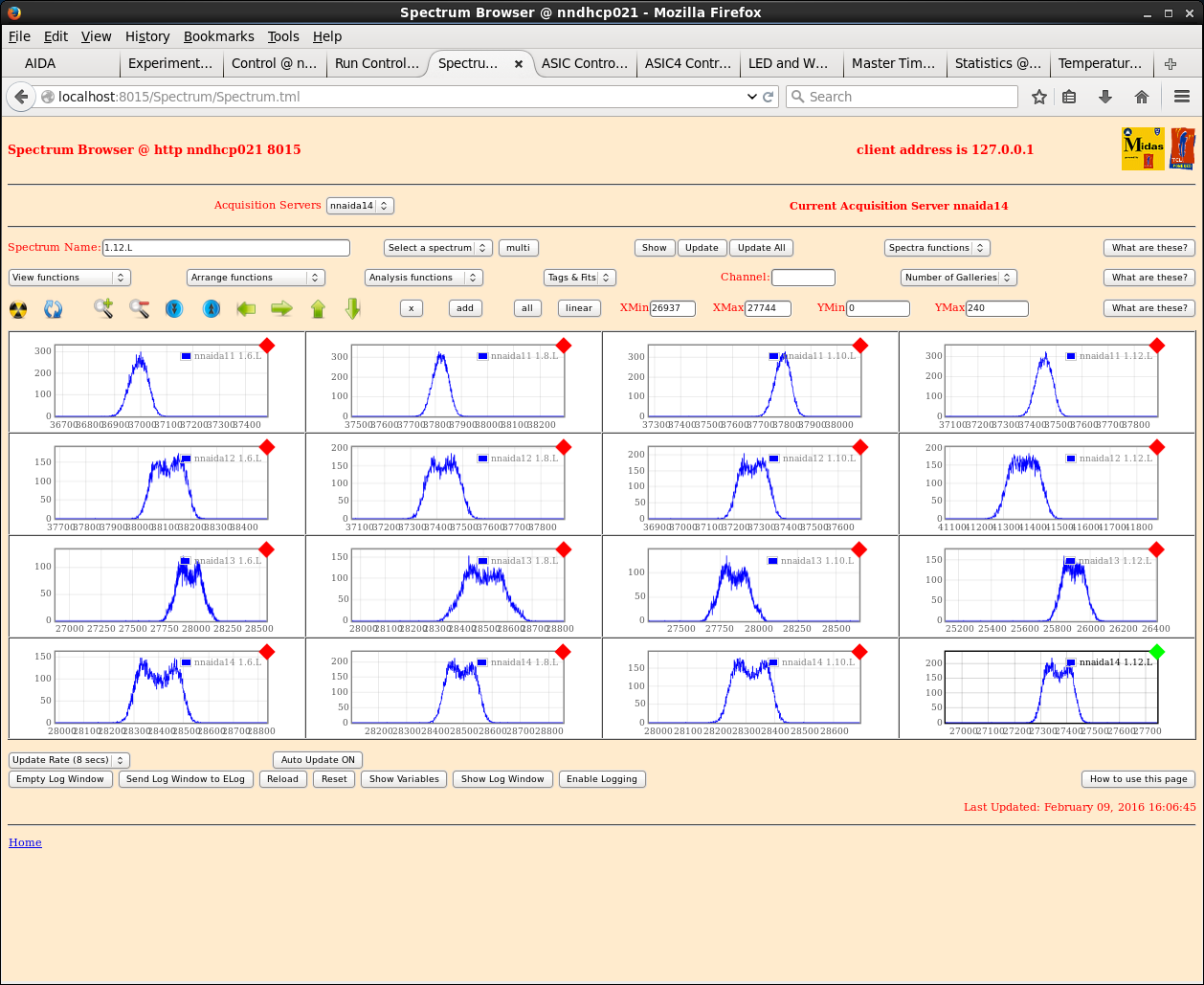Shift spectrum with the green left arrow

pos(247,308)
